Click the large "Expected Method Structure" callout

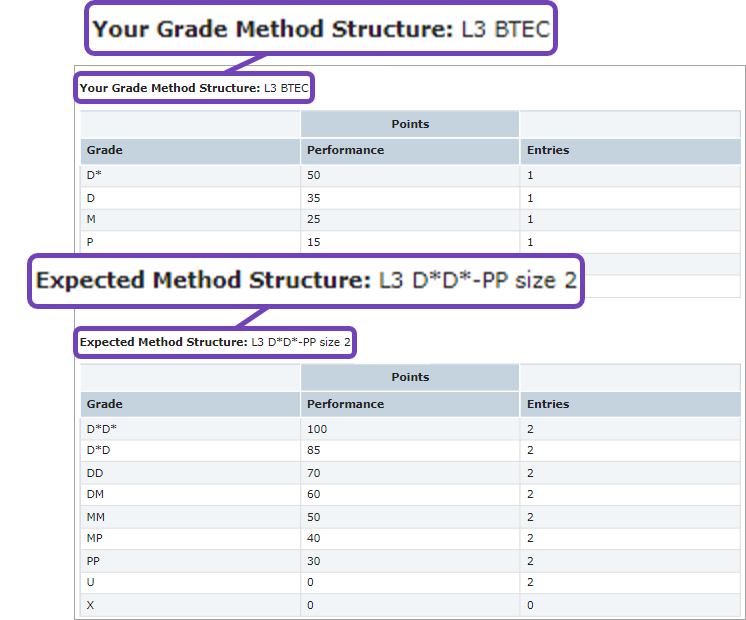[x=306, y=281]
